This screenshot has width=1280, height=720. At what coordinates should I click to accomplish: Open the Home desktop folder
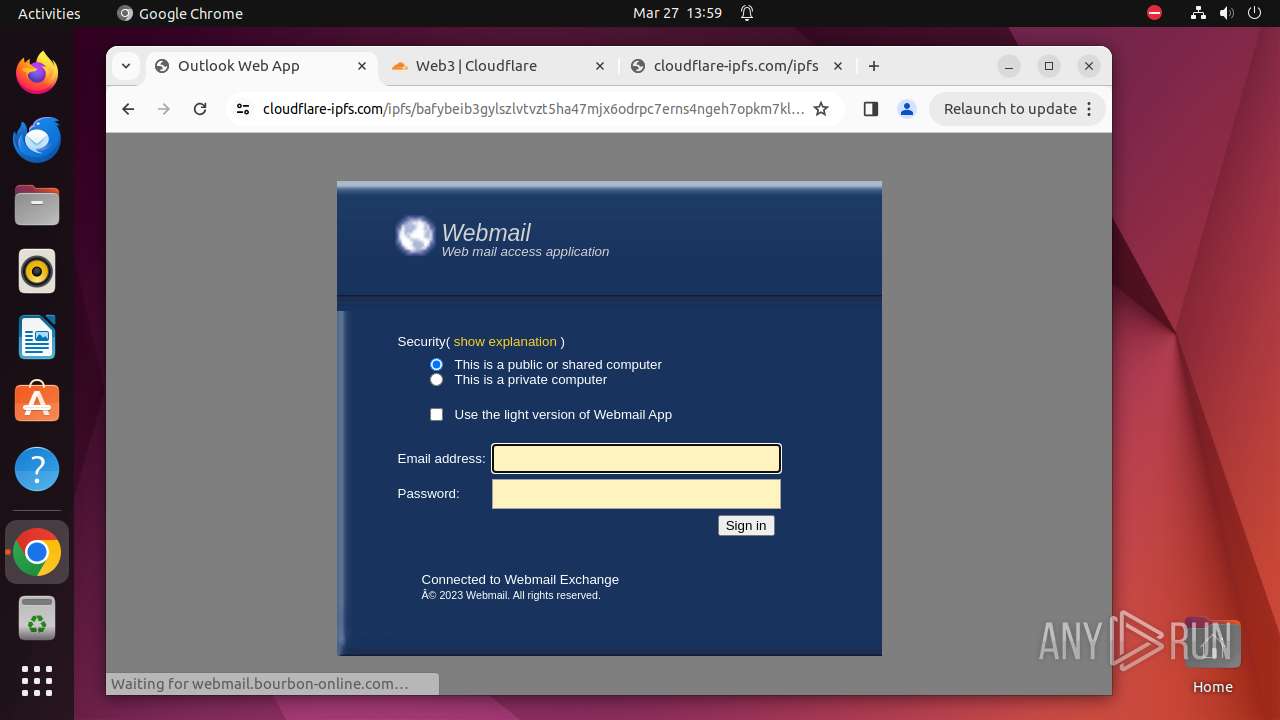click(1212, 656)
